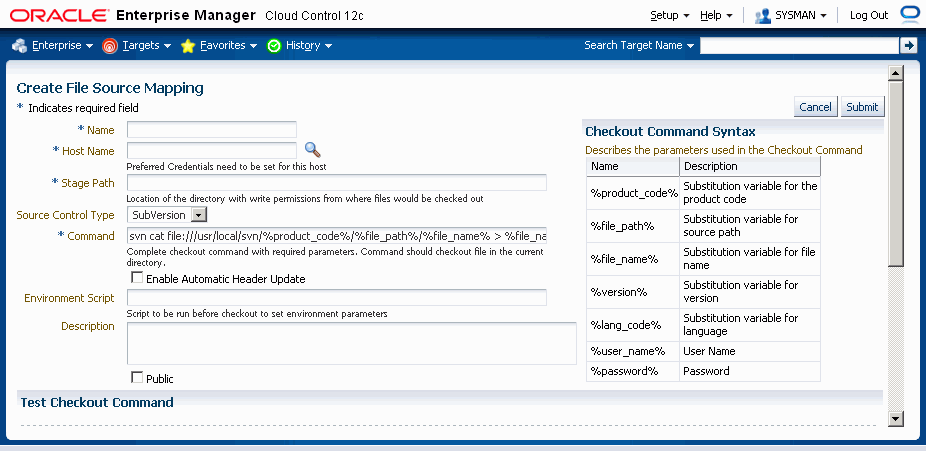Click the search target name input box
Viewport: 926px width, 451px height.
[x=799, y=45]
